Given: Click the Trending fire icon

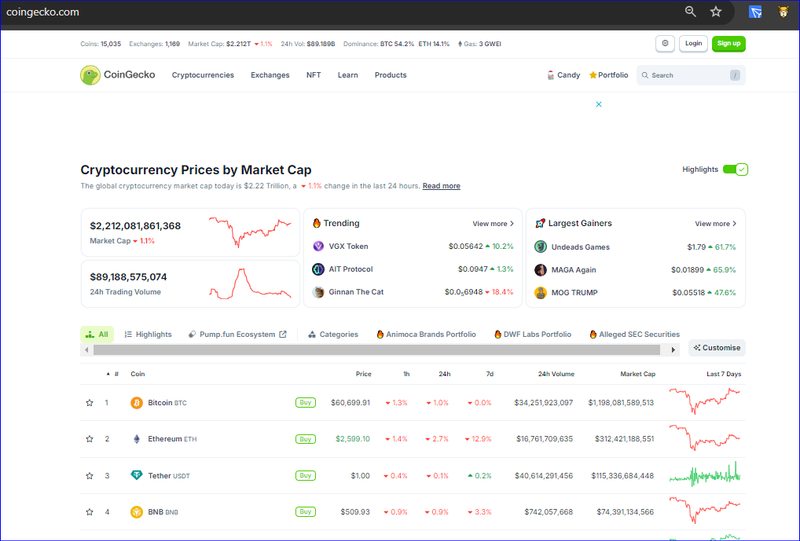Looking at the screenshot, I should 316,223.
